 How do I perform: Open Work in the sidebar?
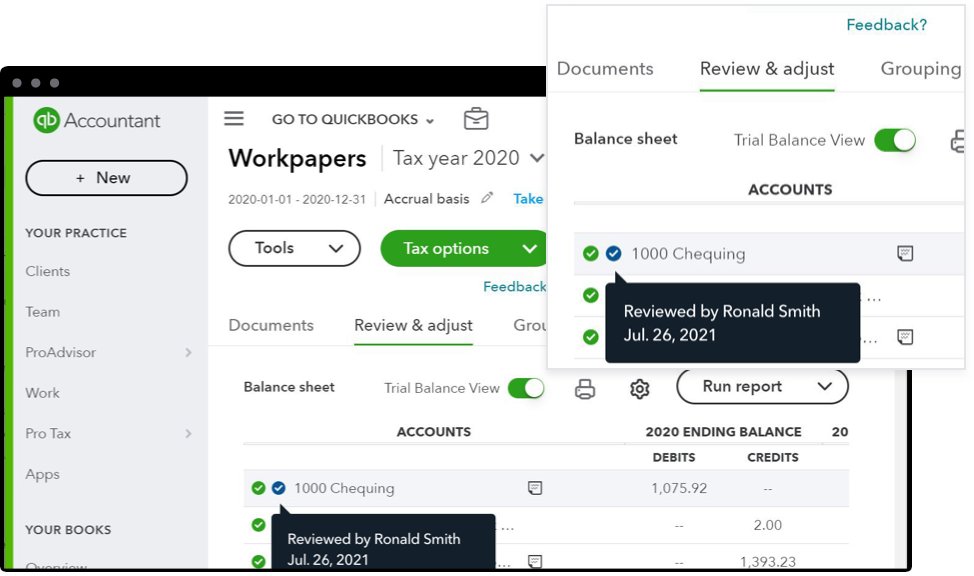click(x=42, y=393)
